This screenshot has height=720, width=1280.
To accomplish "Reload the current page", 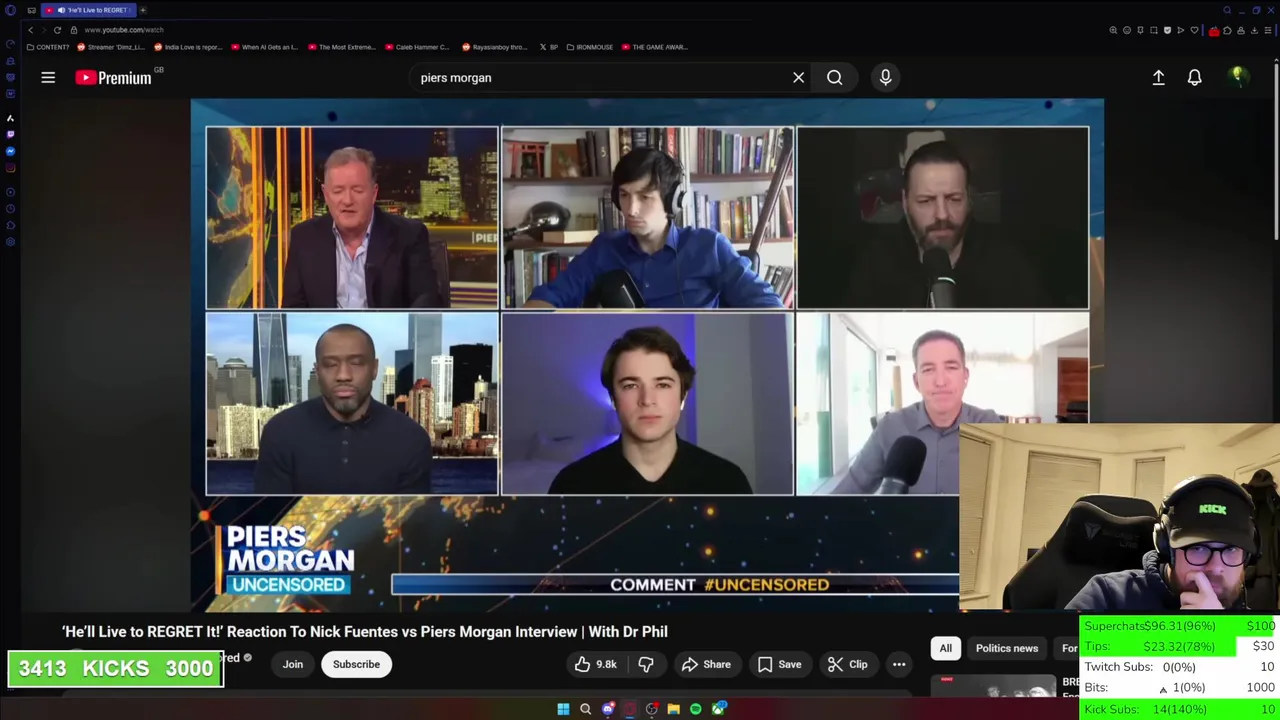I will (57, 30).
